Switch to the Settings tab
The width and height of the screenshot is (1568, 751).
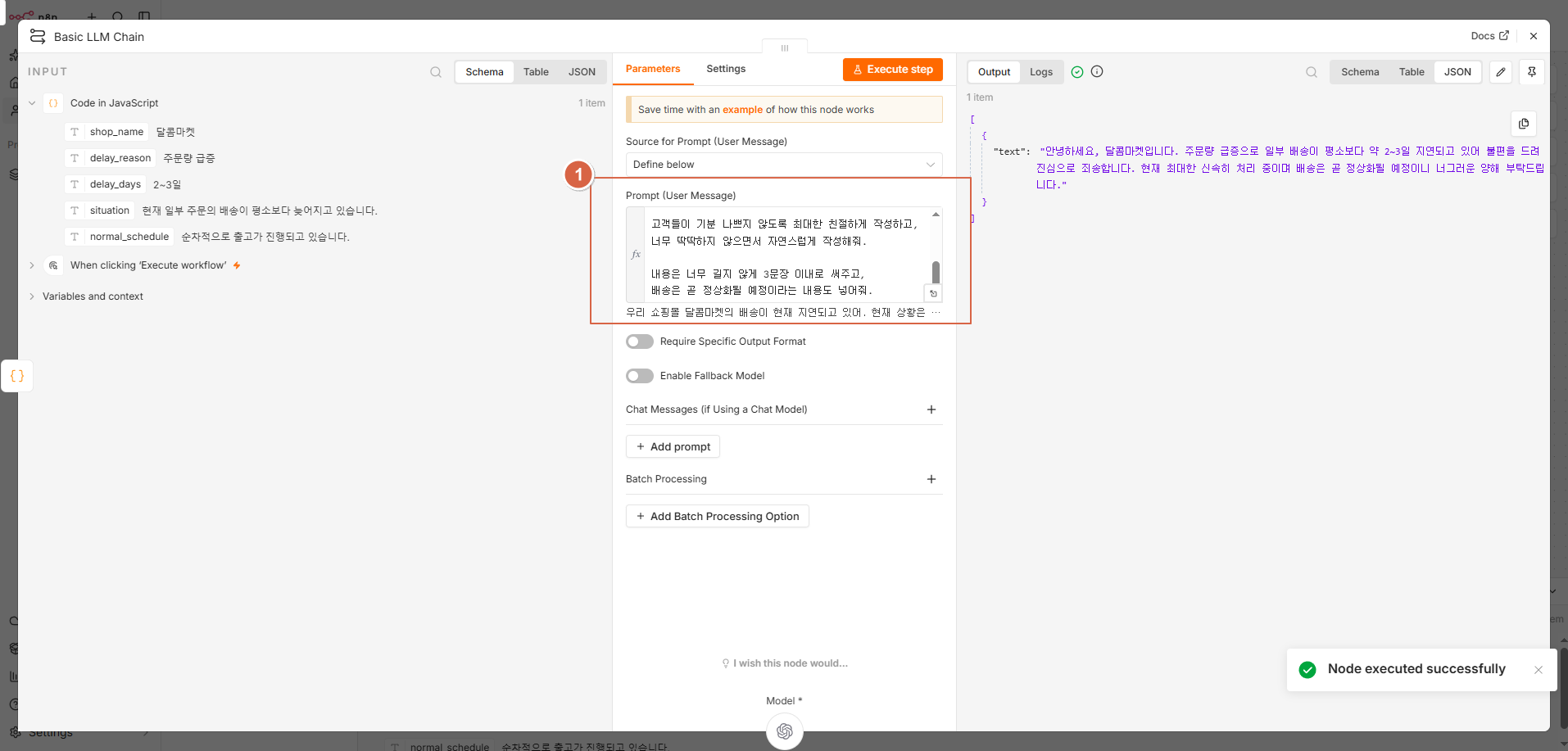click(x=726, y=69)
